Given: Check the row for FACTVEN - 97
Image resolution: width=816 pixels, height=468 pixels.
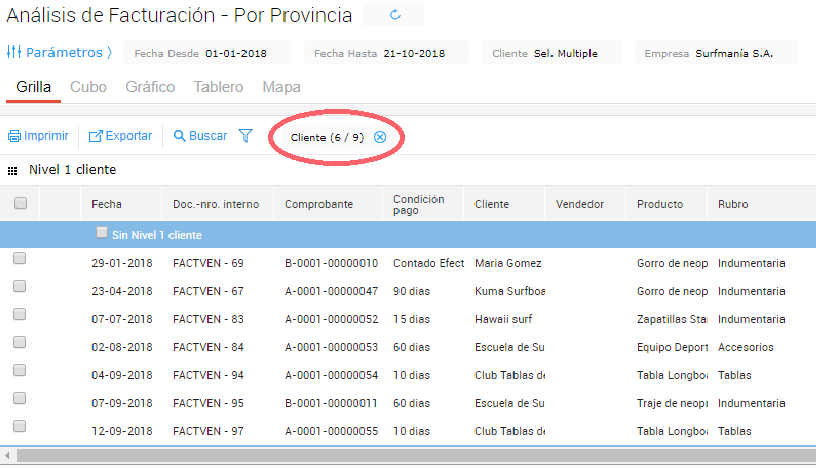Looking at the screenshot, I should [19, 426].
